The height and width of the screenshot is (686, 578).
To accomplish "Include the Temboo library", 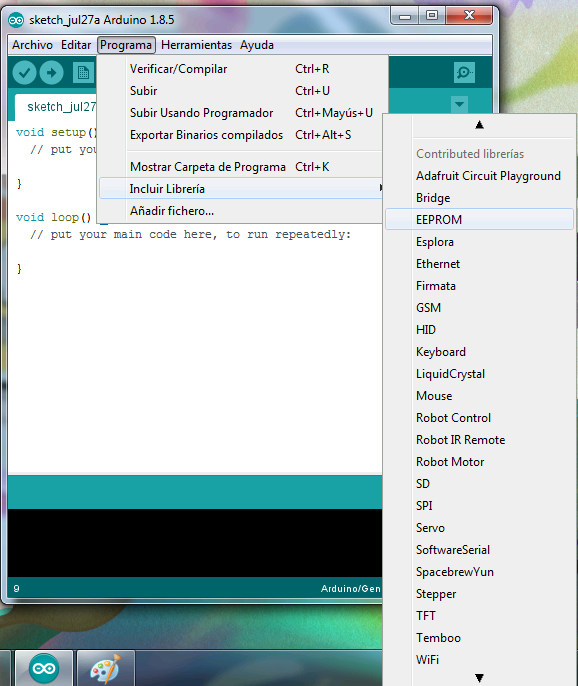I will (x=480, y=637).
